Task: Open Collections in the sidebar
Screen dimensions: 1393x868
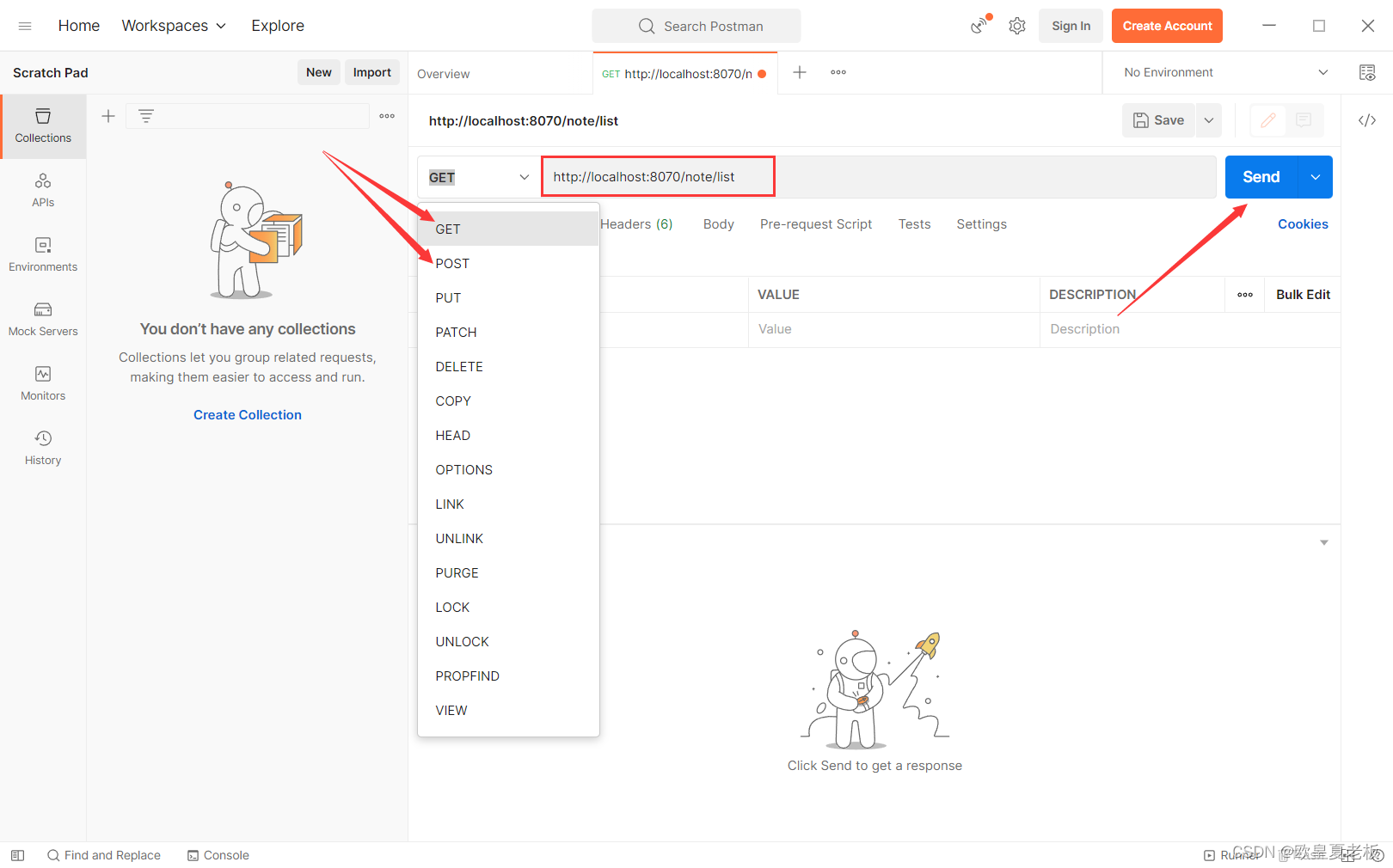Action: point(43,126)
